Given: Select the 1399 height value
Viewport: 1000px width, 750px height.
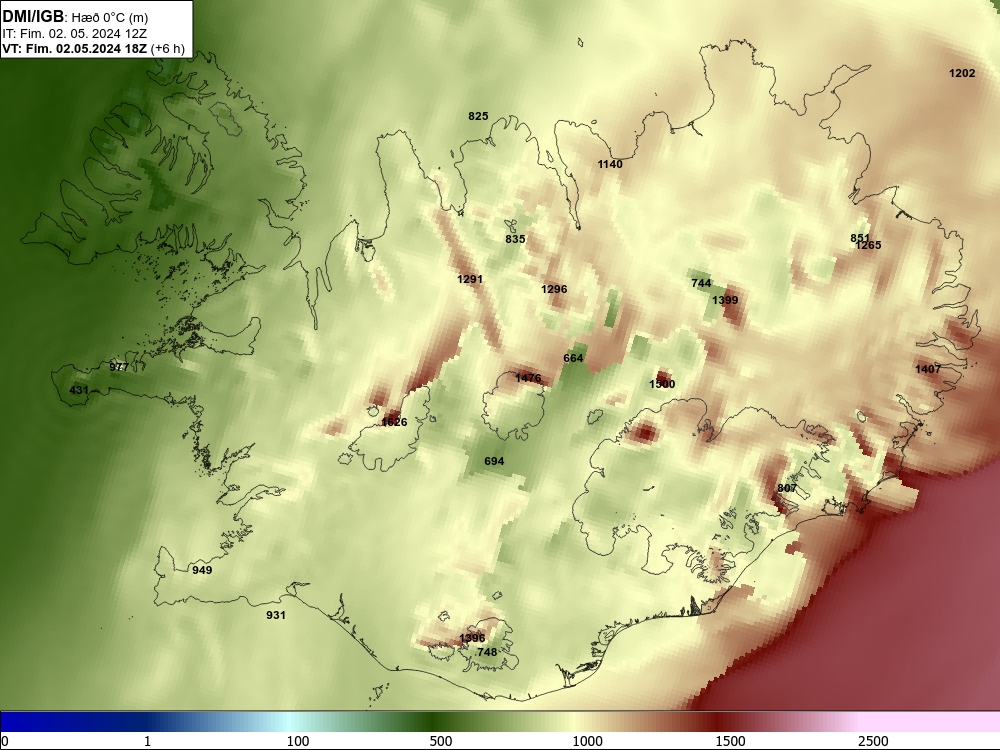Looking at the screenshot, I should click(725, 300).
